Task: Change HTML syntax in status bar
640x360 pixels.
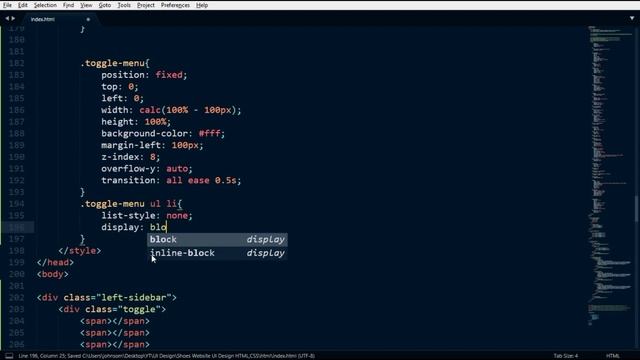Action: pos(613,356)
